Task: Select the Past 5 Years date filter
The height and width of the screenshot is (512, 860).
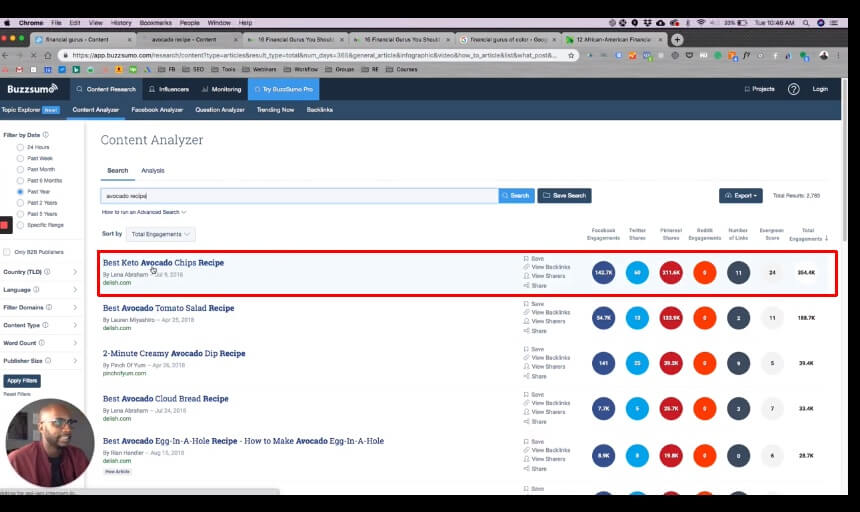Action: pyautogui.click(x=20, y=214)
